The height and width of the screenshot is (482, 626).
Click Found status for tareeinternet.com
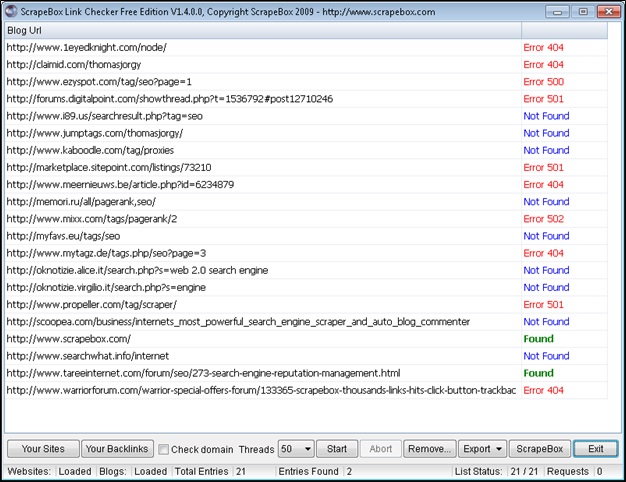coord(539,373)
